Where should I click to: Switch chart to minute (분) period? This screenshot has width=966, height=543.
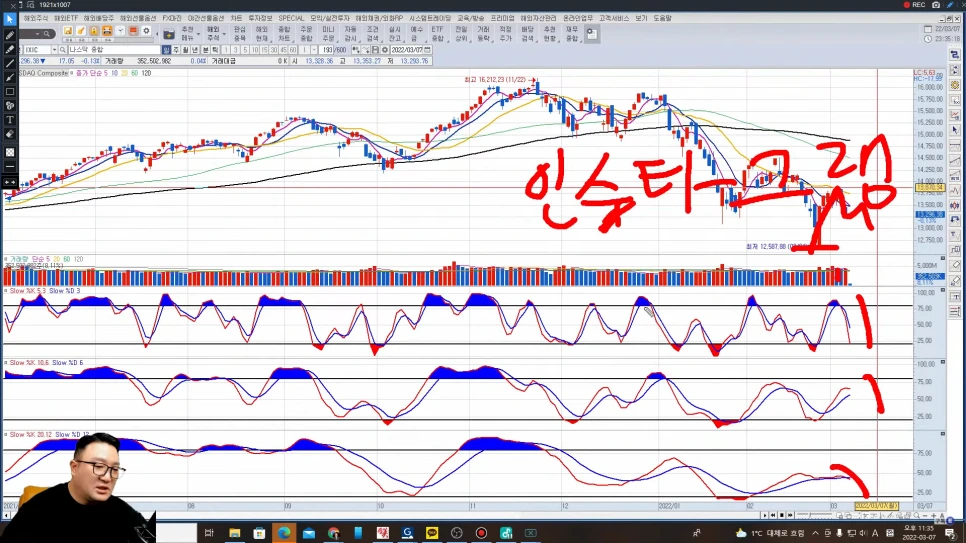(205, 50)
